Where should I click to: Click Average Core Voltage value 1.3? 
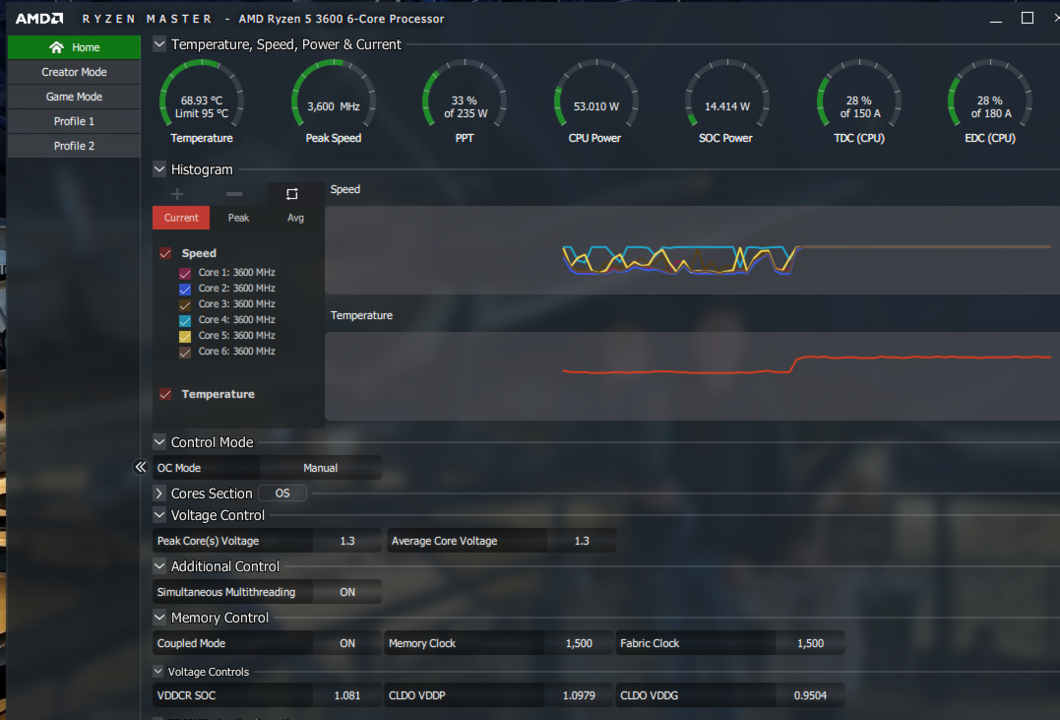tap(581, 541)
